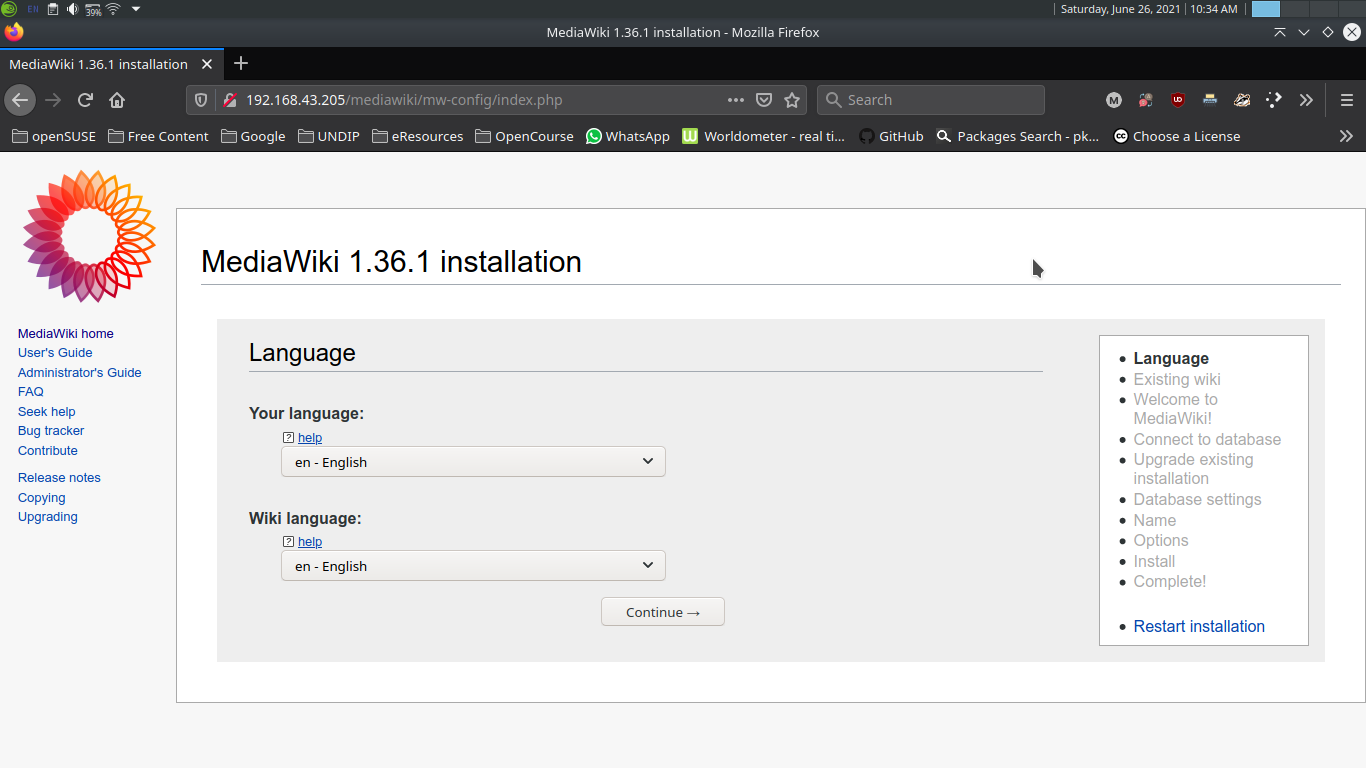1366x768 pixels.
Task: Open the OpenCourse bookmarks folder
Action: (x=525, y=136)
